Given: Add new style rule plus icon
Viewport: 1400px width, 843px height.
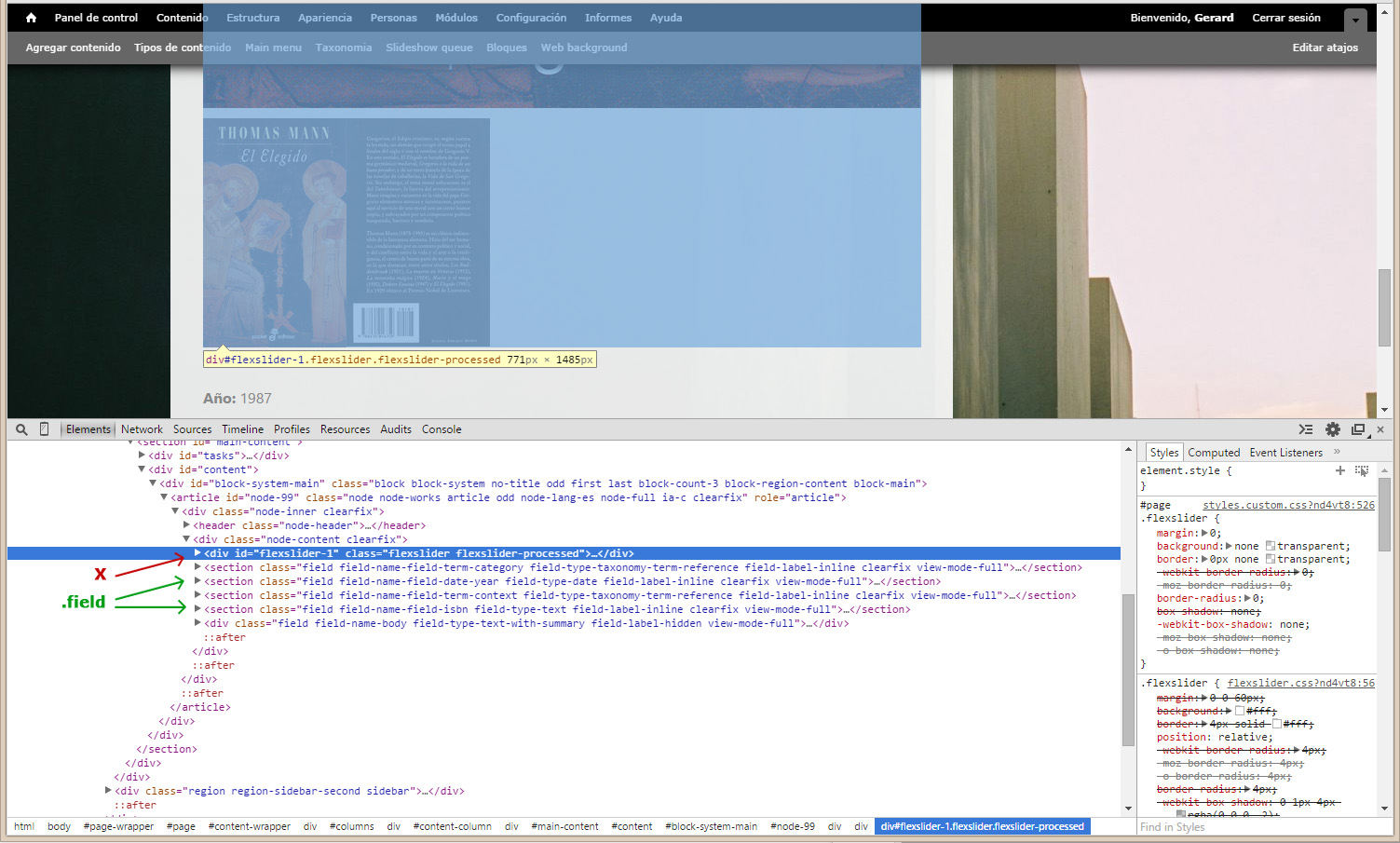Looking at the screenshot, I should [1340, 470].
